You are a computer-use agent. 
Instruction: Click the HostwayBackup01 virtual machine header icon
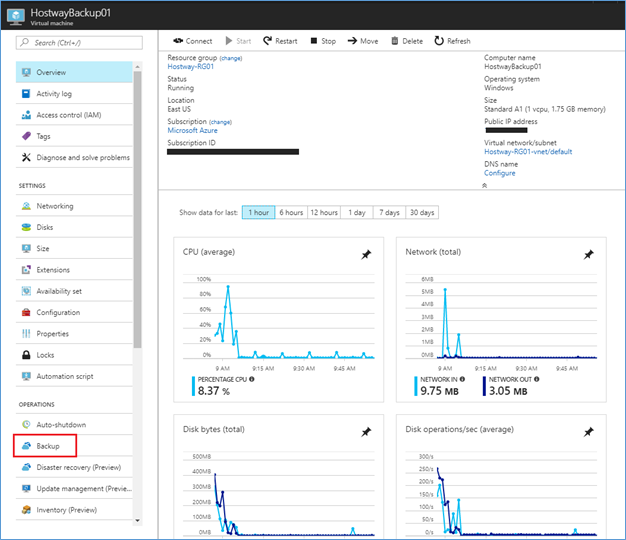[16, 16]
